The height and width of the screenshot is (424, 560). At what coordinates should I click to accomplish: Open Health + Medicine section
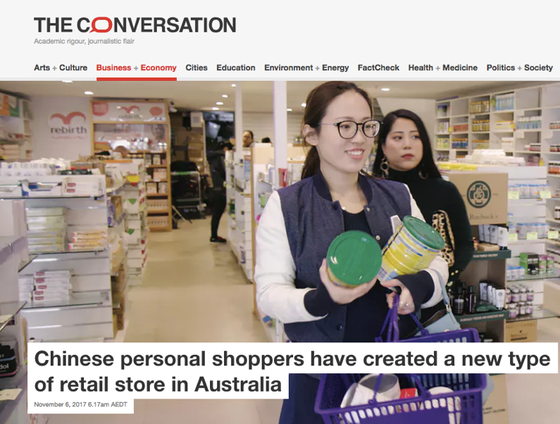443,68
